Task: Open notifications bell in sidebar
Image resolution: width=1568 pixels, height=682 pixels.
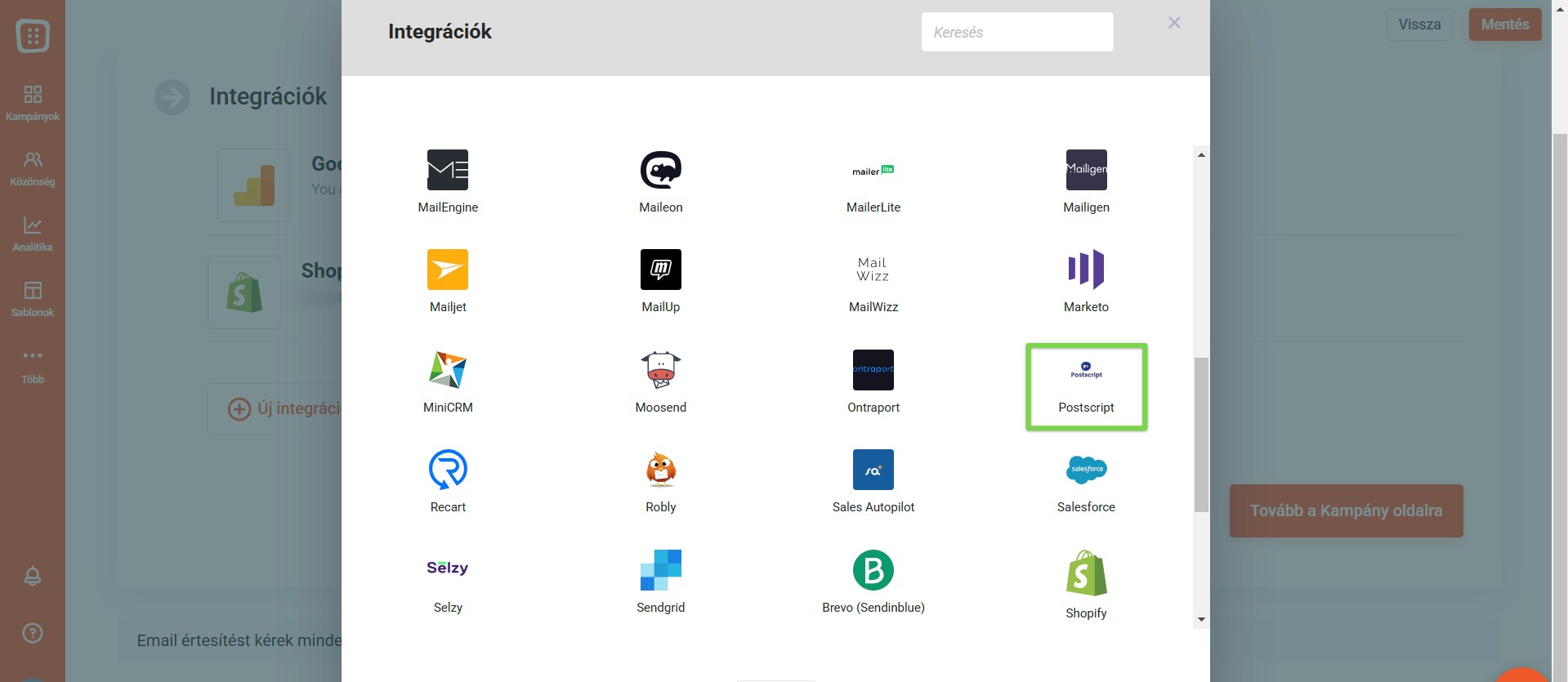Action: [x=33, y=576]
